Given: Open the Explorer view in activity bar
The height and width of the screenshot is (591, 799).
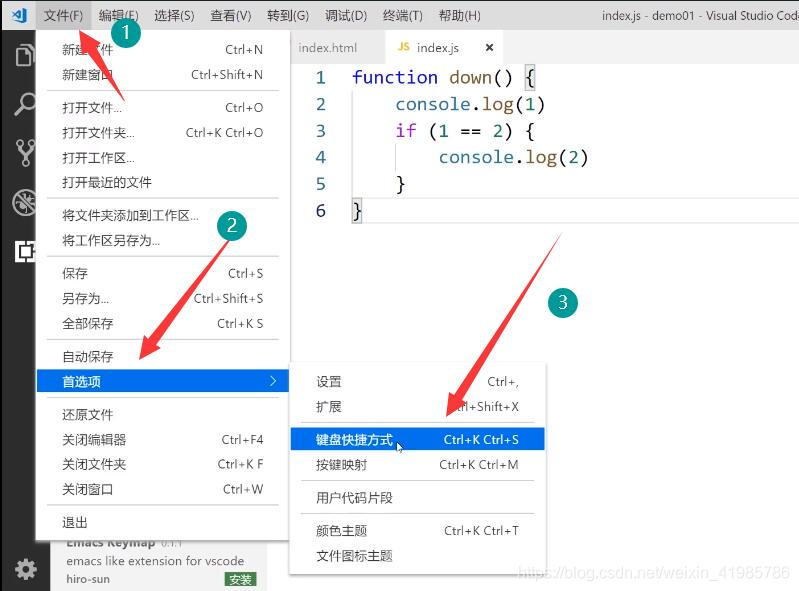Looking at the screenshot, I should click(24, 55).
